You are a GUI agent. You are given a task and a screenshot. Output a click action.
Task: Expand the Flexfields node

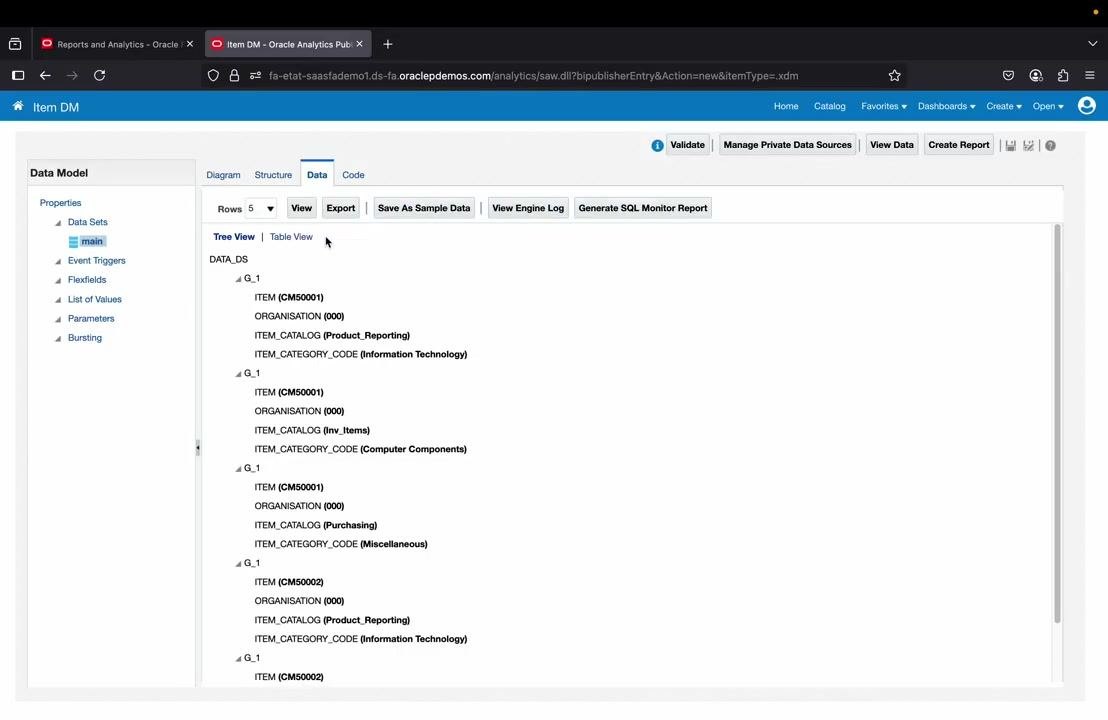click(58, 281)
